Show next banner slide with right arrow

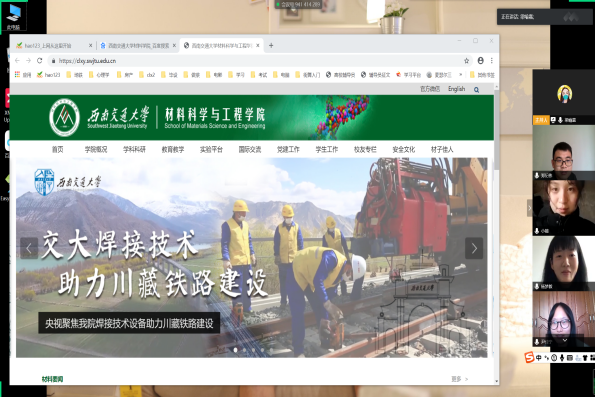pyautogui.click(x=474, y=248)
